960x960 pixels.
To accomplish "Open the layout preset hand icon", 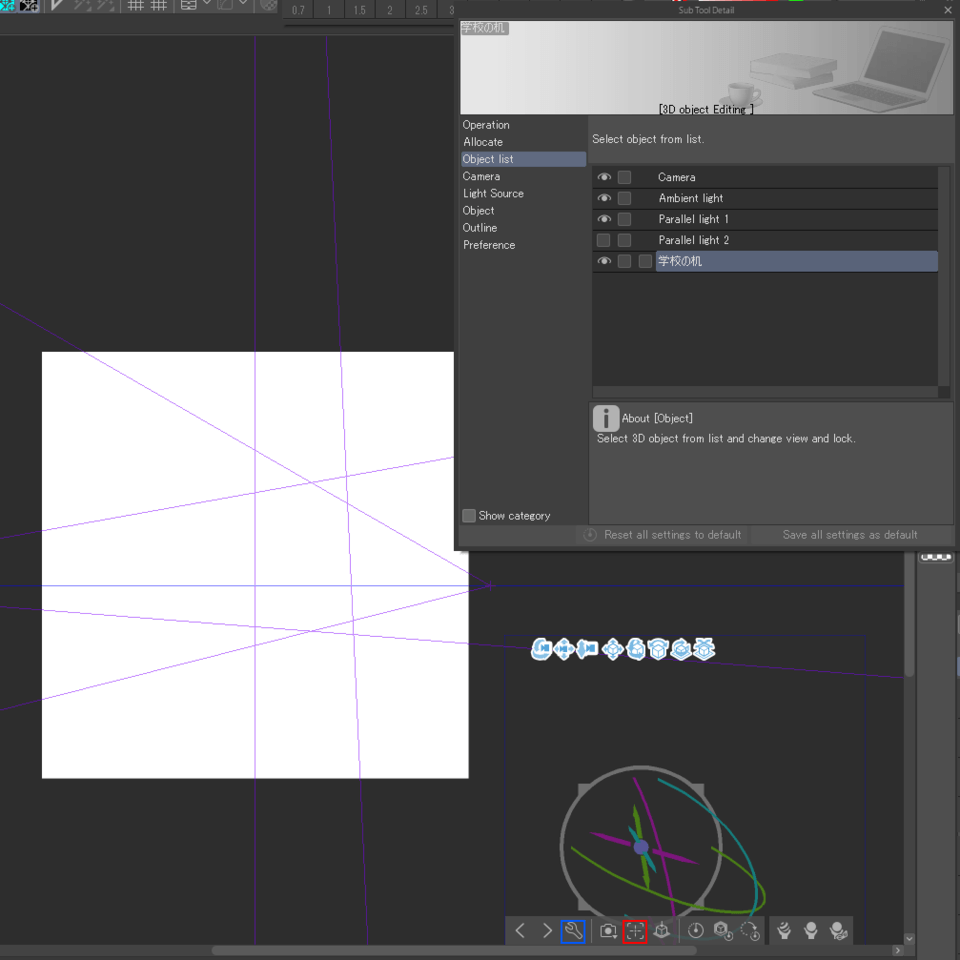I will [811, 931].
